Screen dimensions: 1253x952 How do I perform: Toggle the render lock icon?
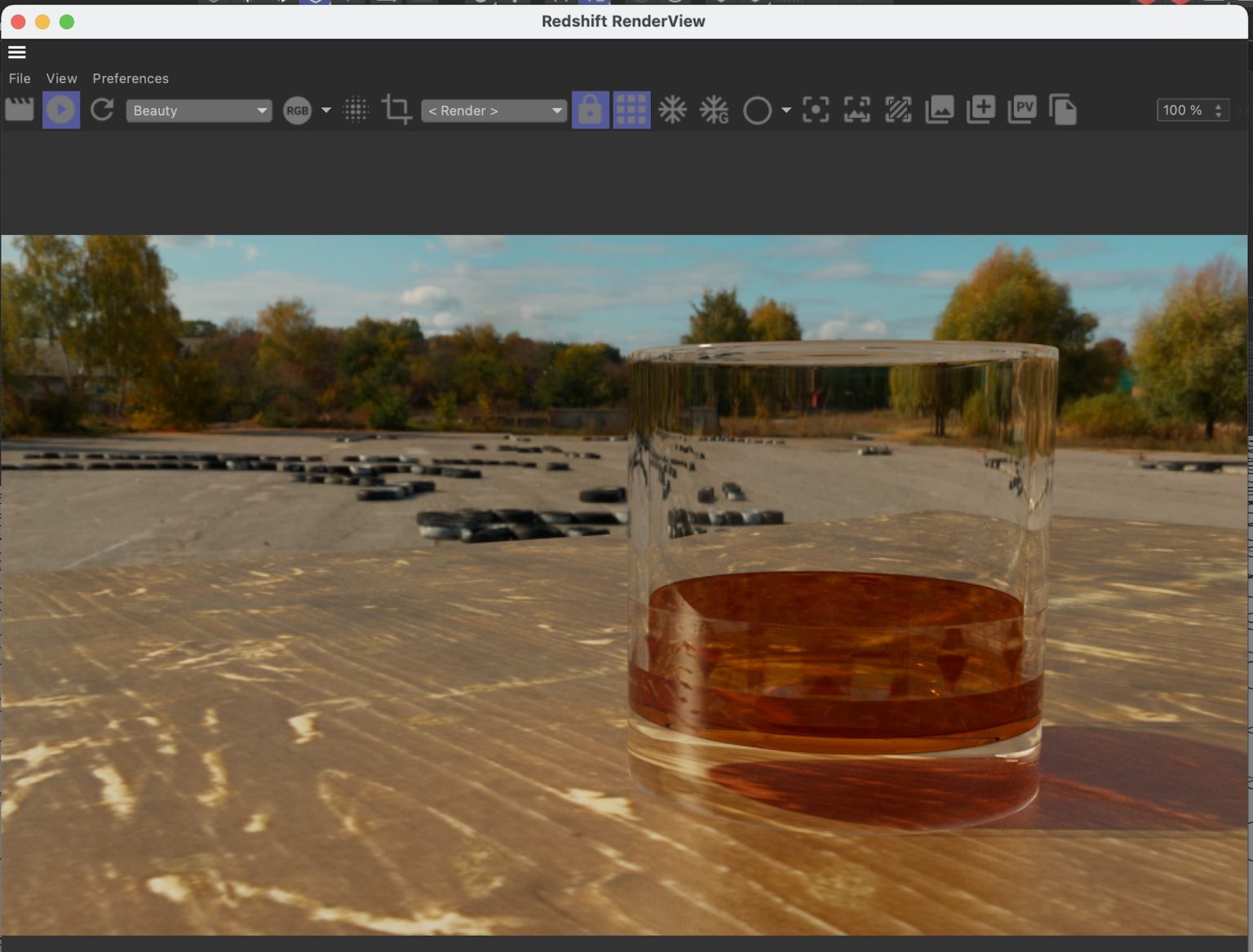pos(590,109)
